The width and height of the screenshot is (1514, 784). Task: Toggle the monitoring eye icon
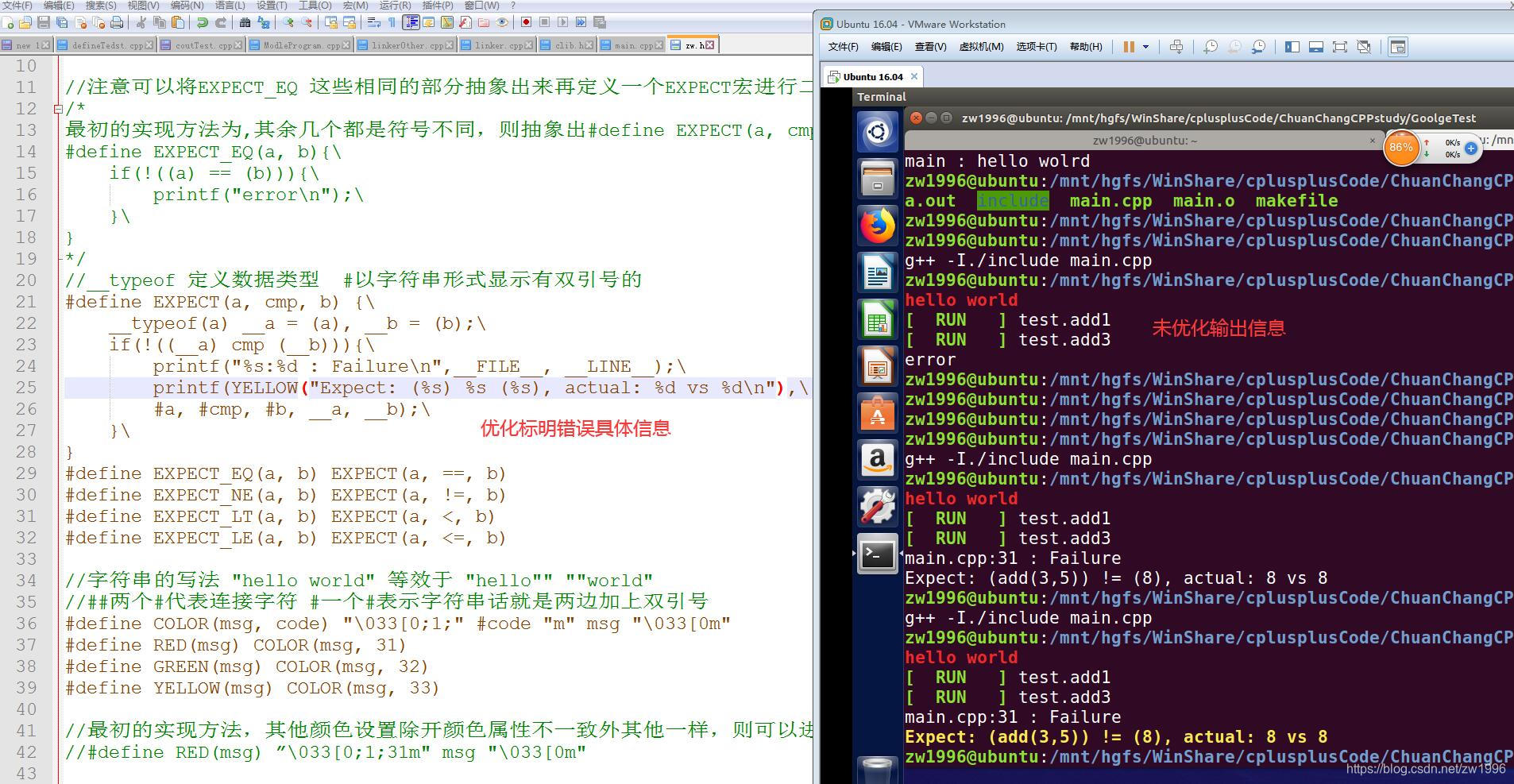coord(502,22)
